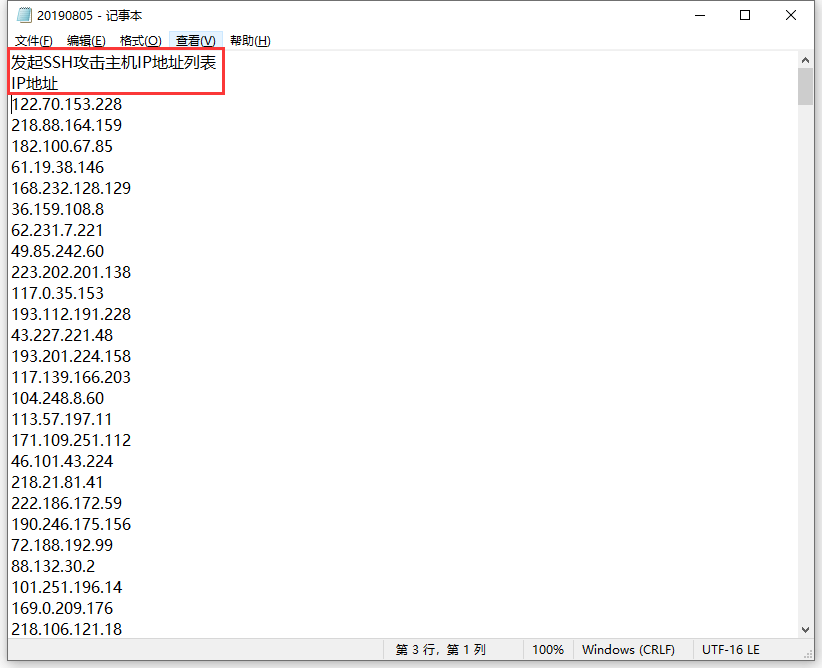Open the 格式(O) menu

pos(140,41)
